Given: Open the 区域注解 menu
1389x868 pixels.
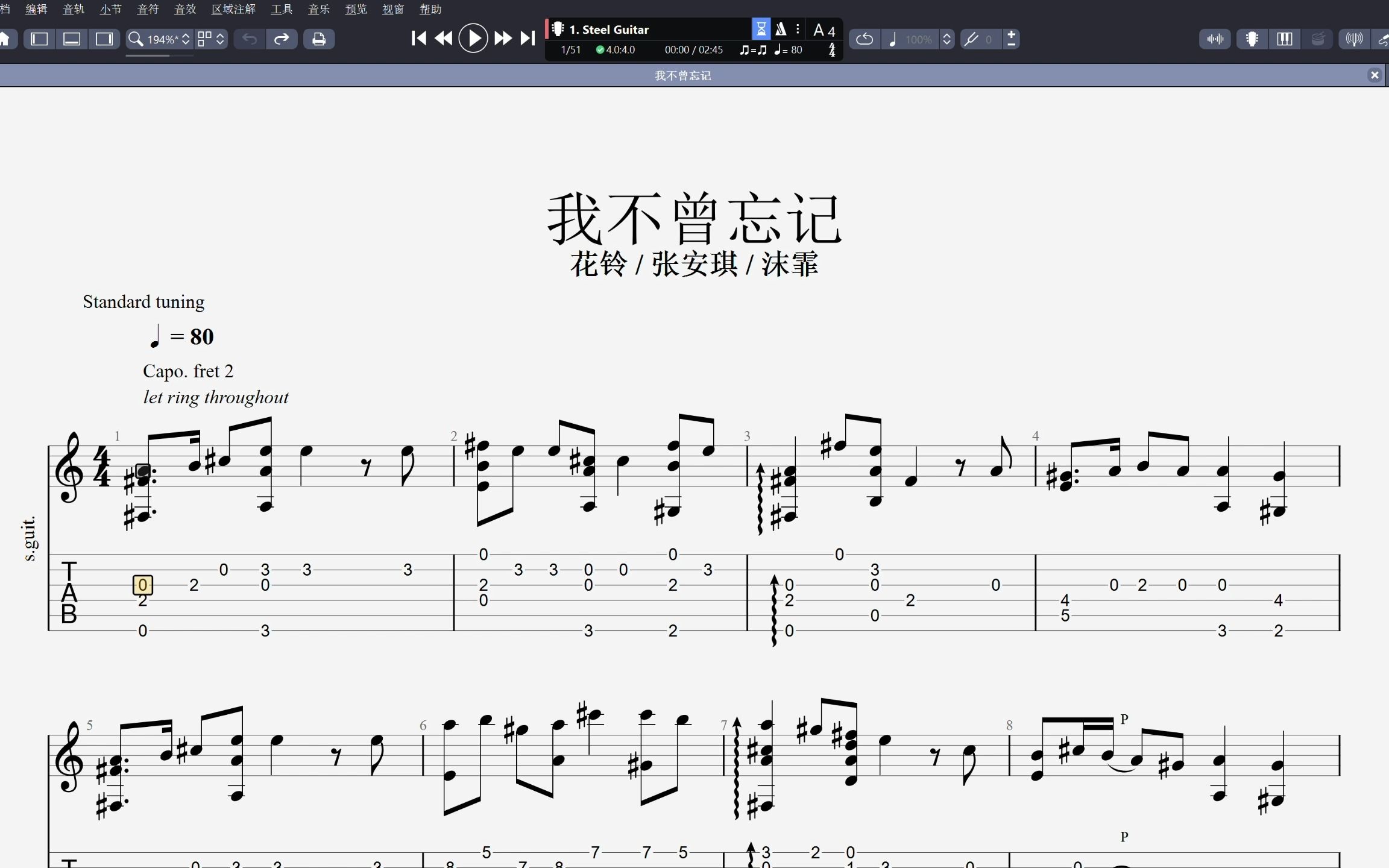Looking at the screenshot, I should pos(233,9).
